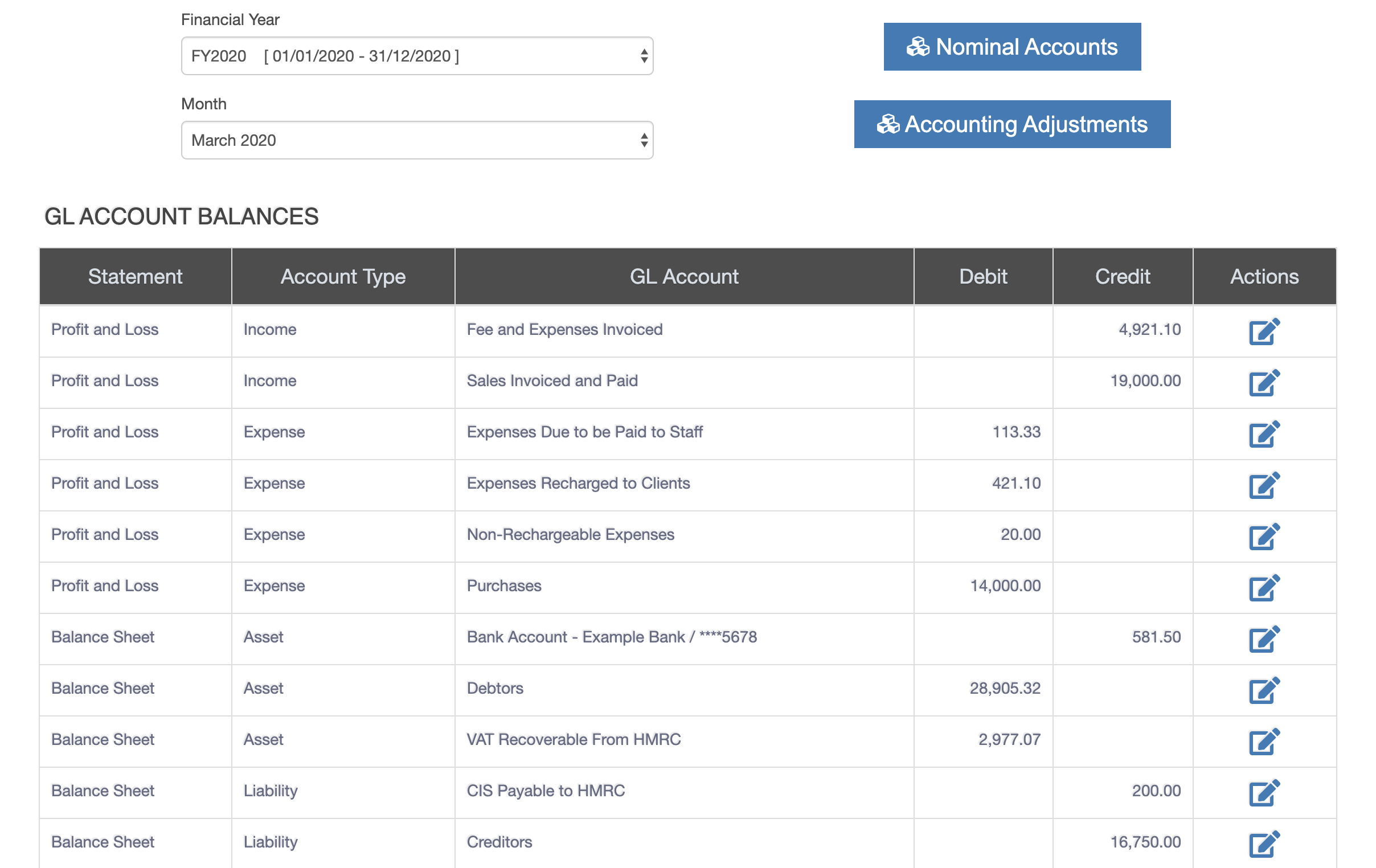1376x868 pixels.
Task: Click edit icon for CIS Payable to HMRC
Action: 1263,793
